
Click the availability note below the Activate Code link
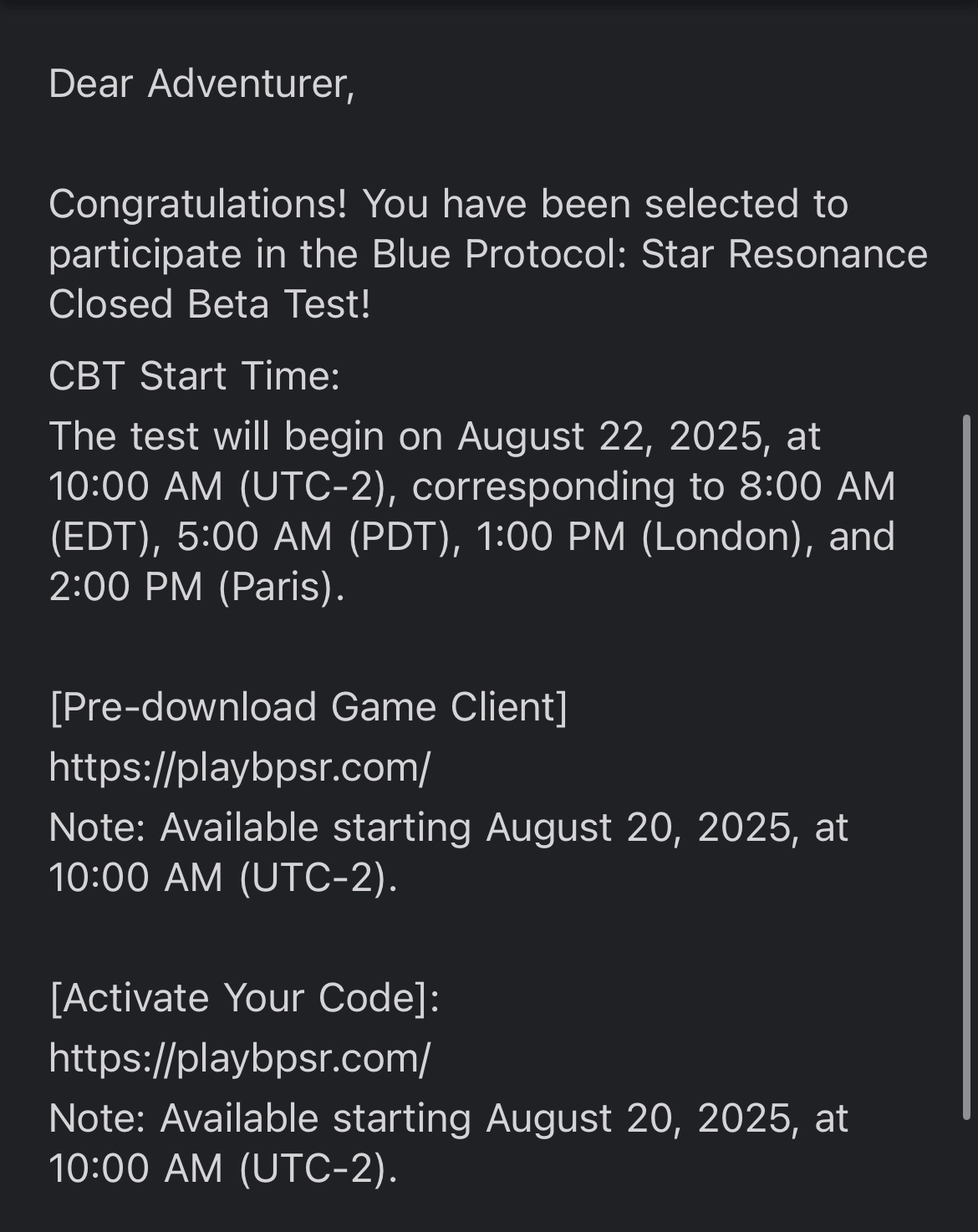click(x=448, y=1143)
